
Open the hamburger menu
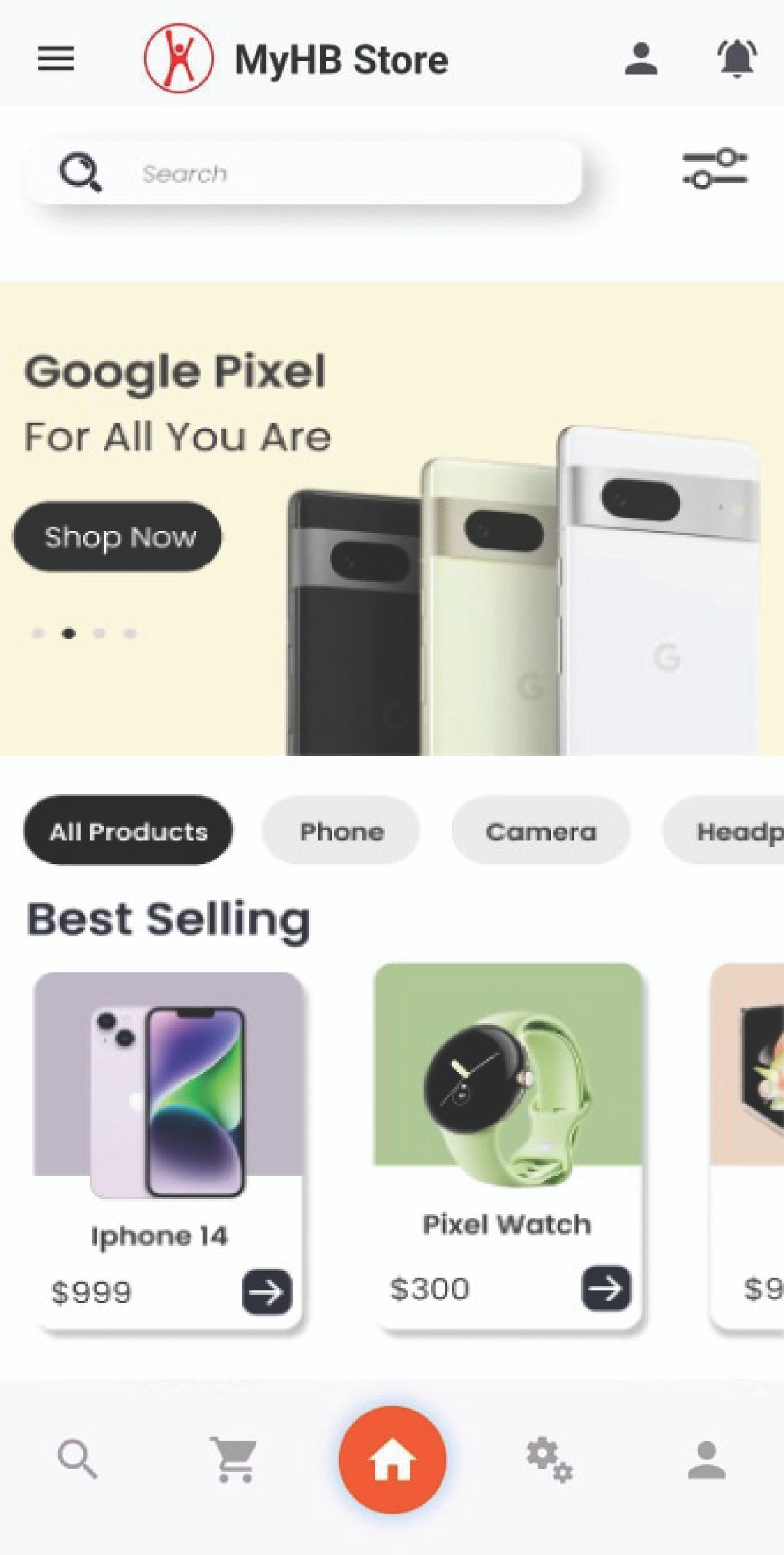coord(55,58)
